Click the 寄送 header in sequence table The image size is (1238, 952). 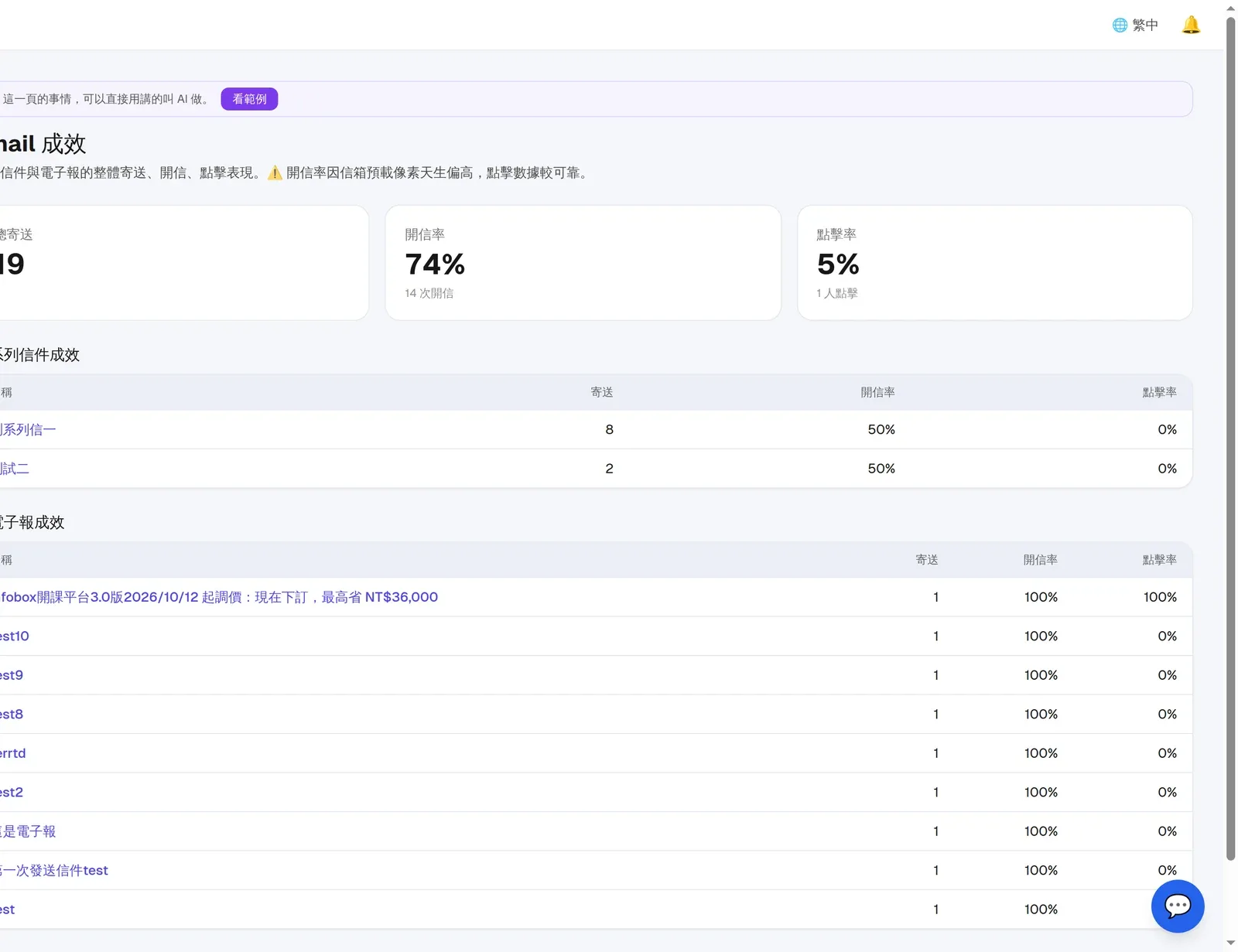(602, 392)
